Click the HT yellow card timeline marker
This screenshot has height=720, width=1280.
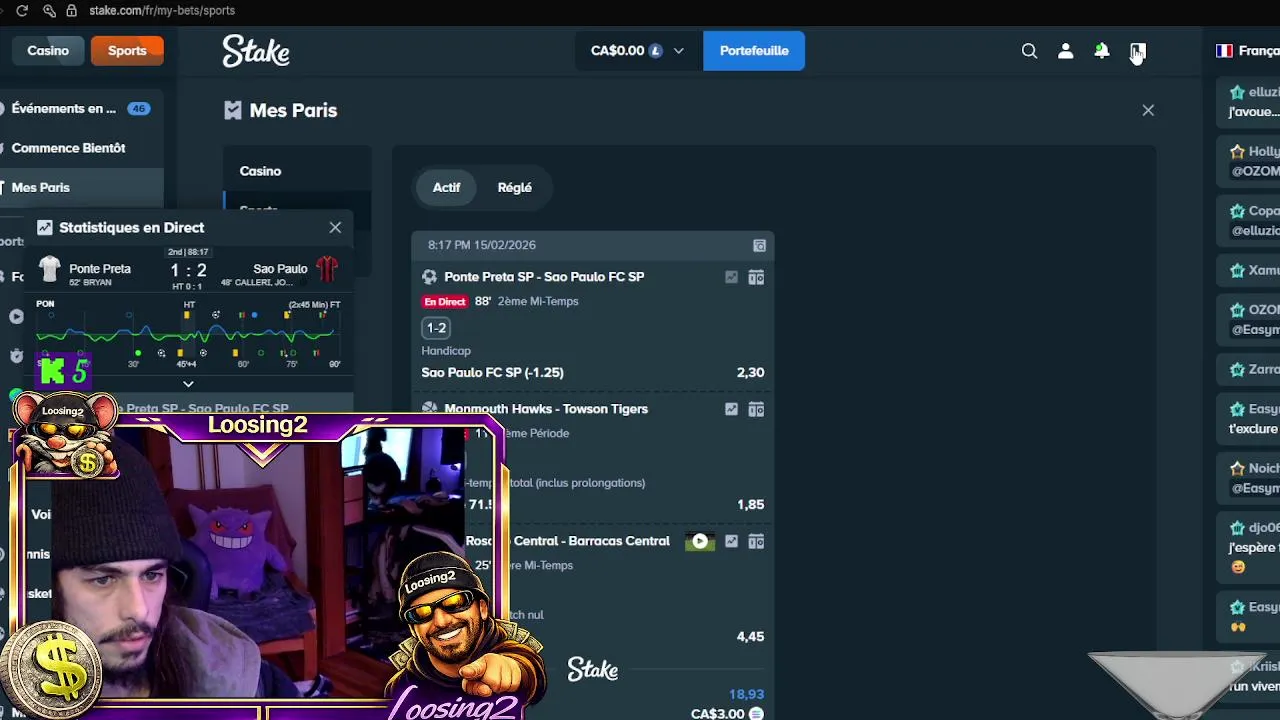coord(187,315)
